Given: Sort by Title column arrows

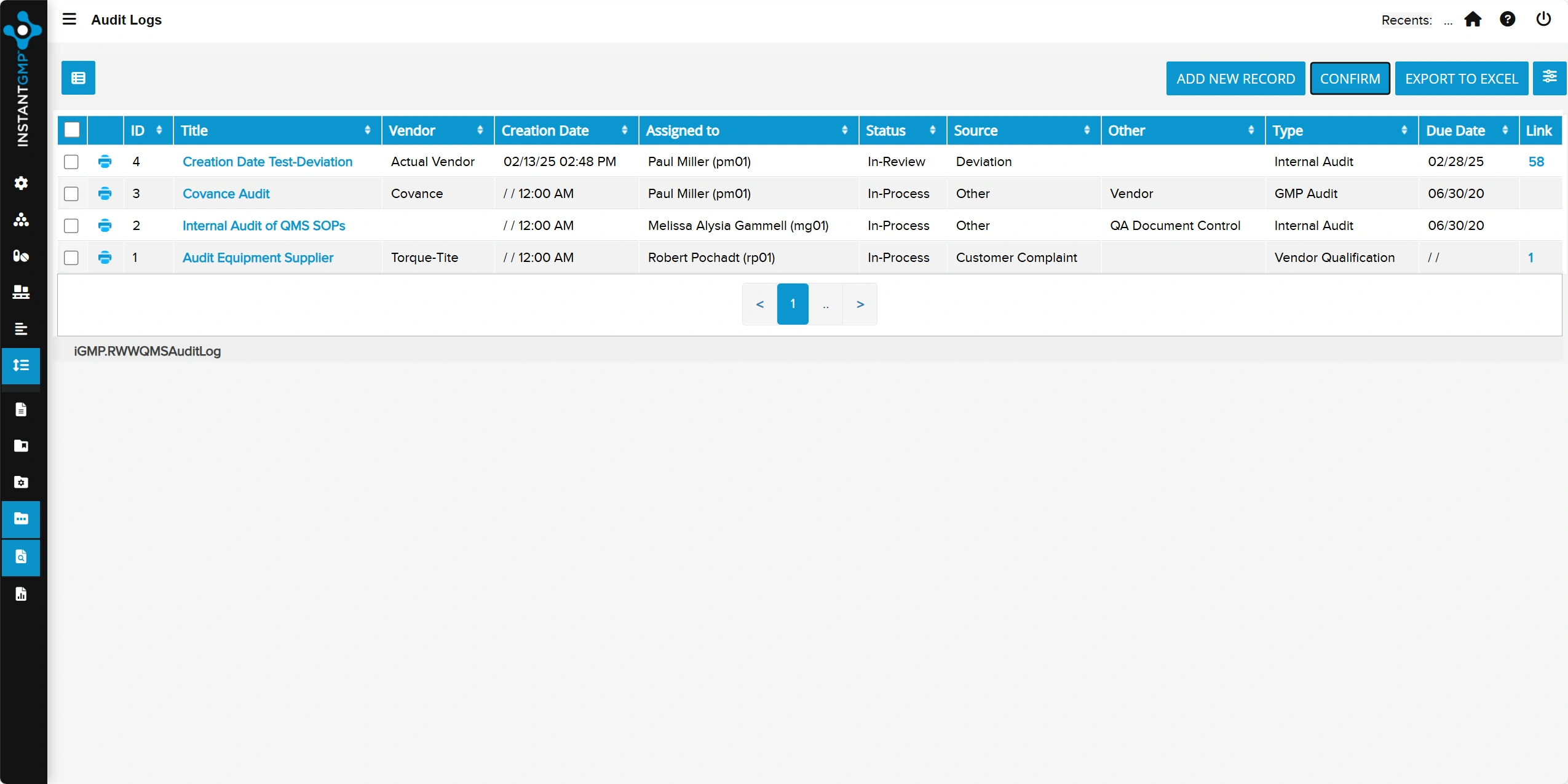Looking at the screenshot, I should (367, 130).
